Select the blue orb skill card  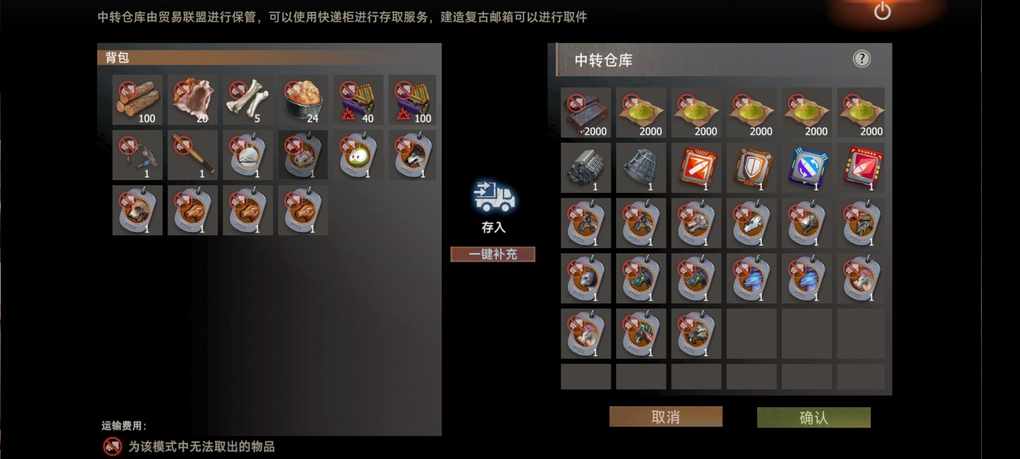pyautogui.click(x=807, y=168)
